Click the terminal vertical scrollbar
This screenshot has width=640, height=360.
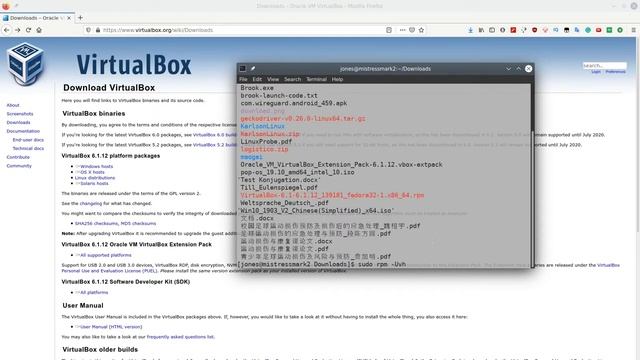point(532,176)
